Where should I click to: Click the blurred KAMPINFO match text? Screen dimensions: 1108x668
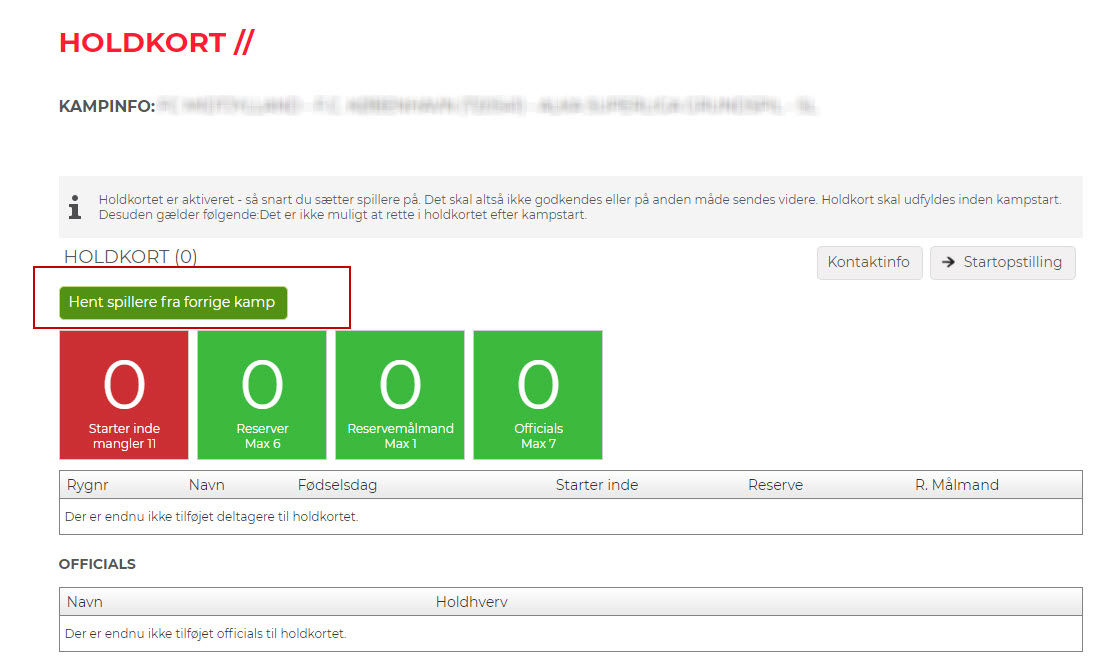click(488, 106)
